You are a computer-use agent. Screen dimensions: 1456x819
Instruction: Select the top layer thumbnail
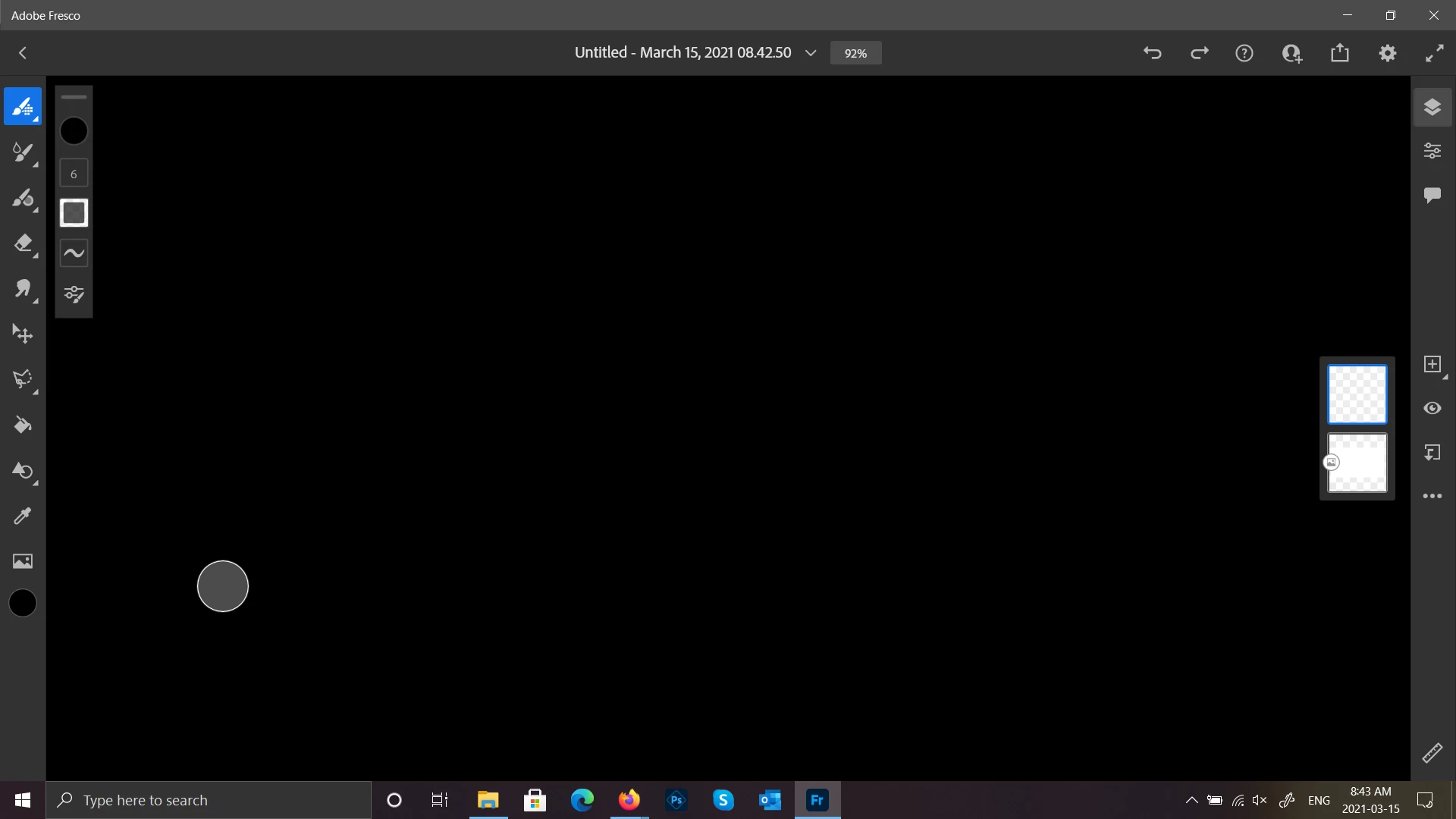click(1357, 394)
